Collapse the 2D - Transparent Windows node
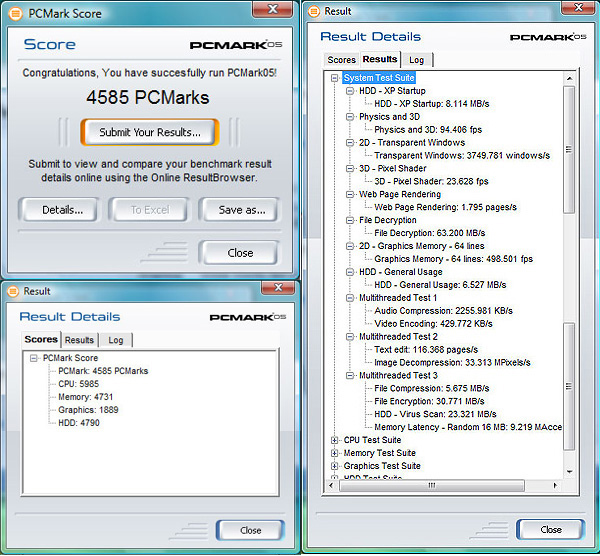This screenshot has width=600, height=556. pyautogui.click(x=350, y=143)
